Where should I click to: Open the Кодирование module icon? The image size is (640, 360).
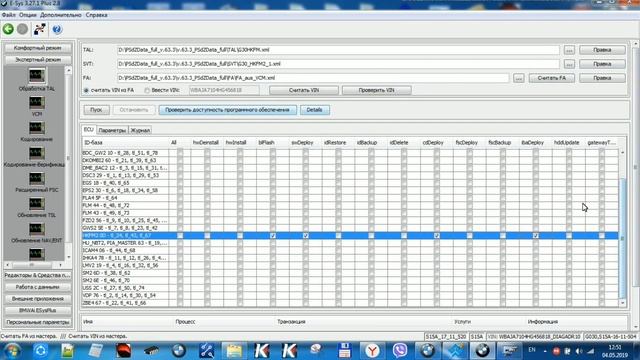(37, 128)
